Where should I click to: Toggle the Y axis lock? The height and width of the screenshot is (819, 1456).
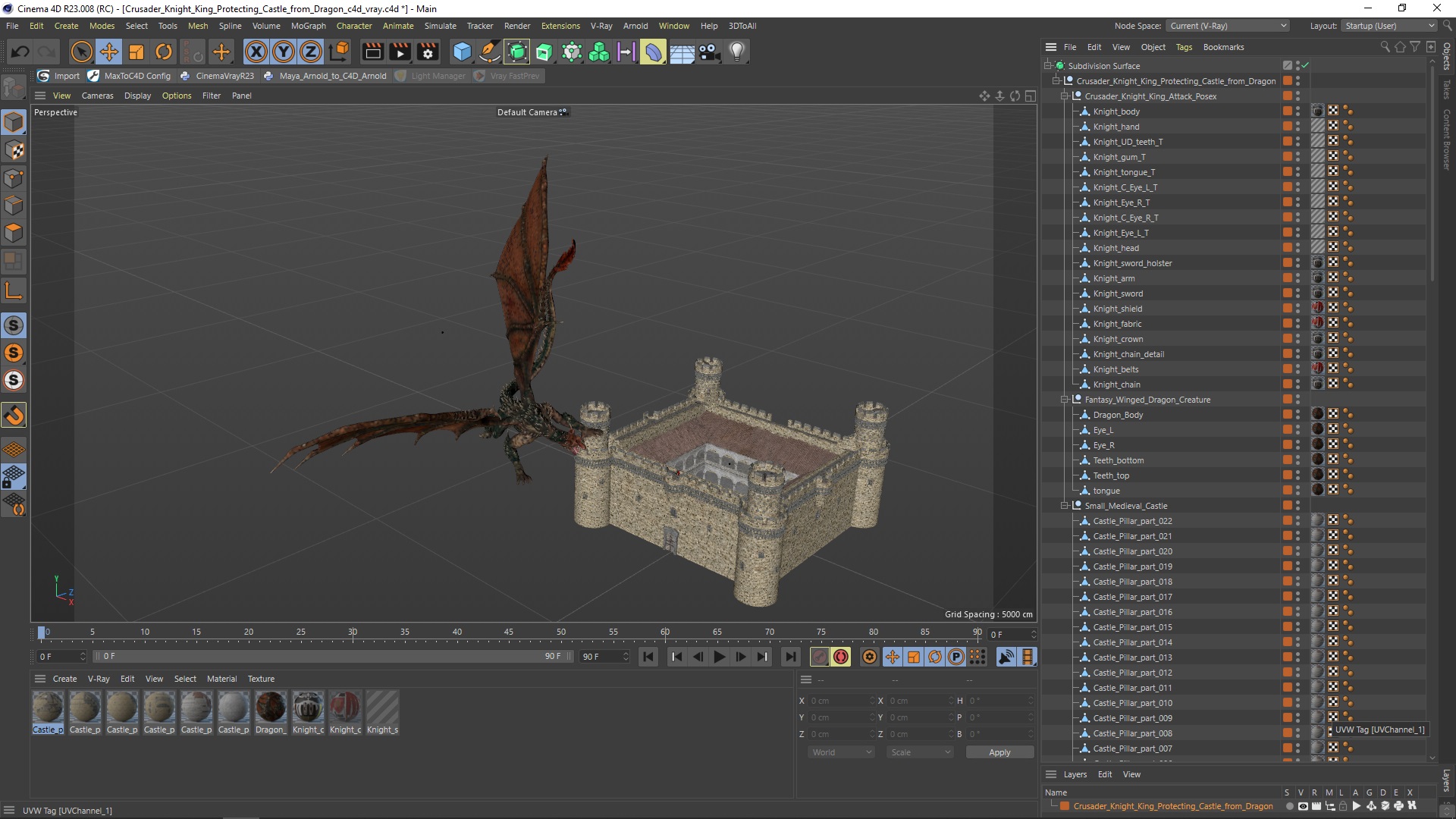[x=284, y=52]
